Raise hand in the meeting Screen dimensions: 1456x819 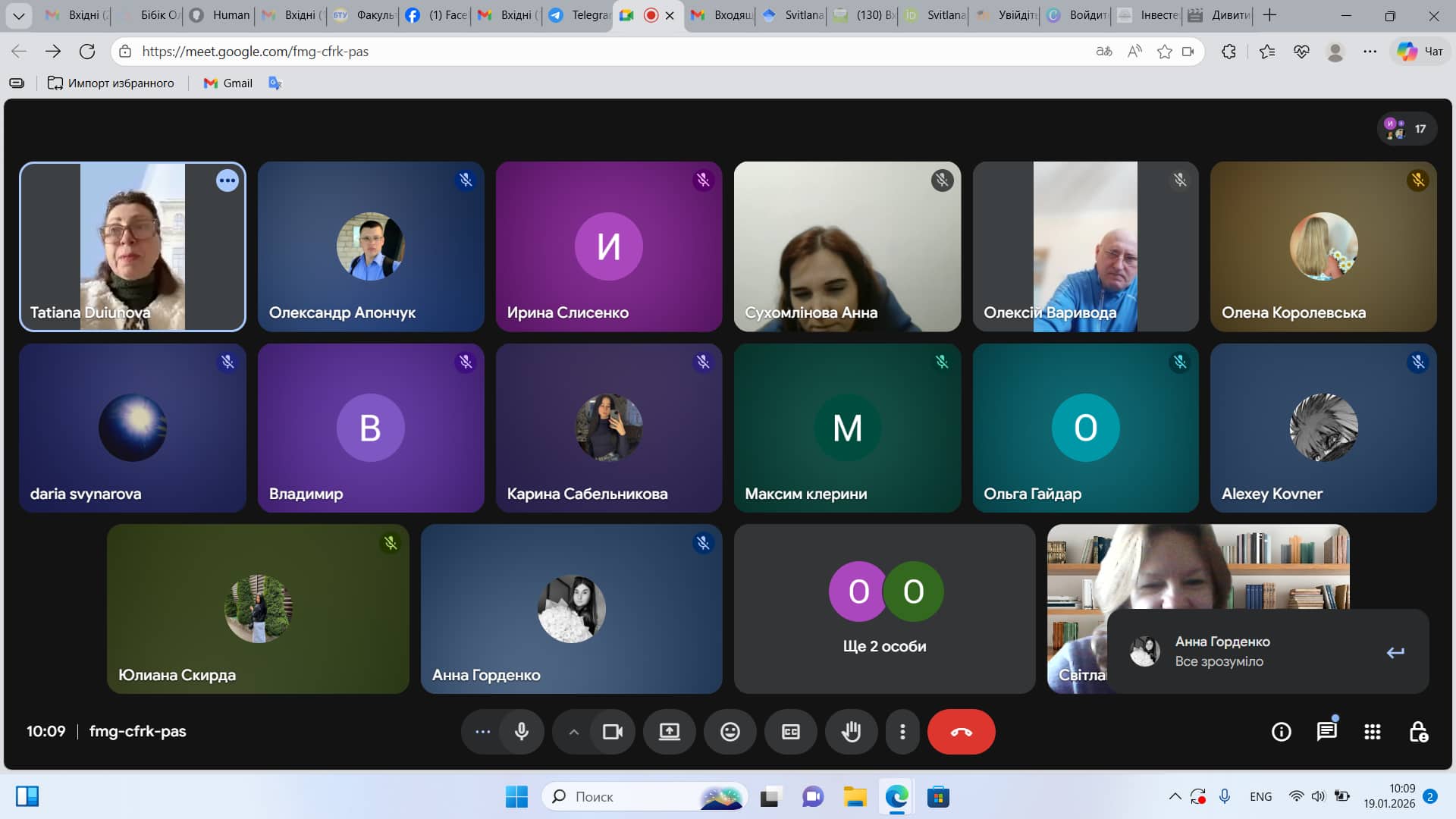coord(851,732)
